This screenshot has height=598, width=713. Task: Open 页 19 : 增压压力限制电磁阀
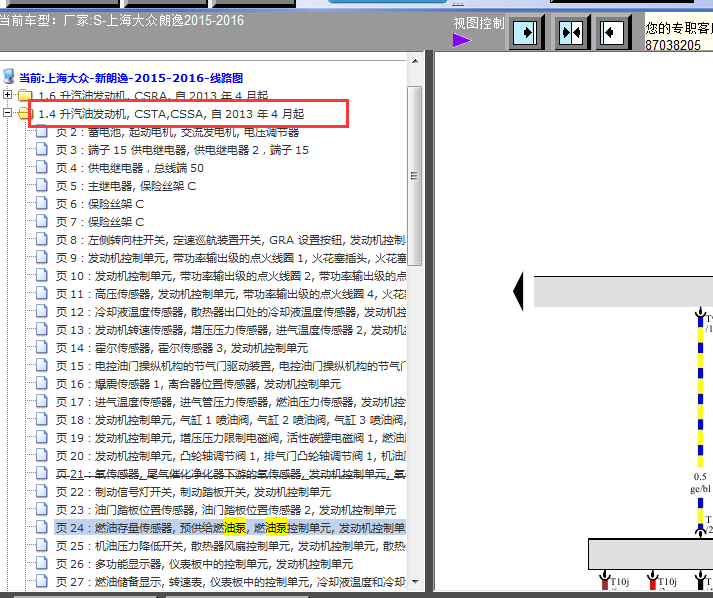(231, 438)
